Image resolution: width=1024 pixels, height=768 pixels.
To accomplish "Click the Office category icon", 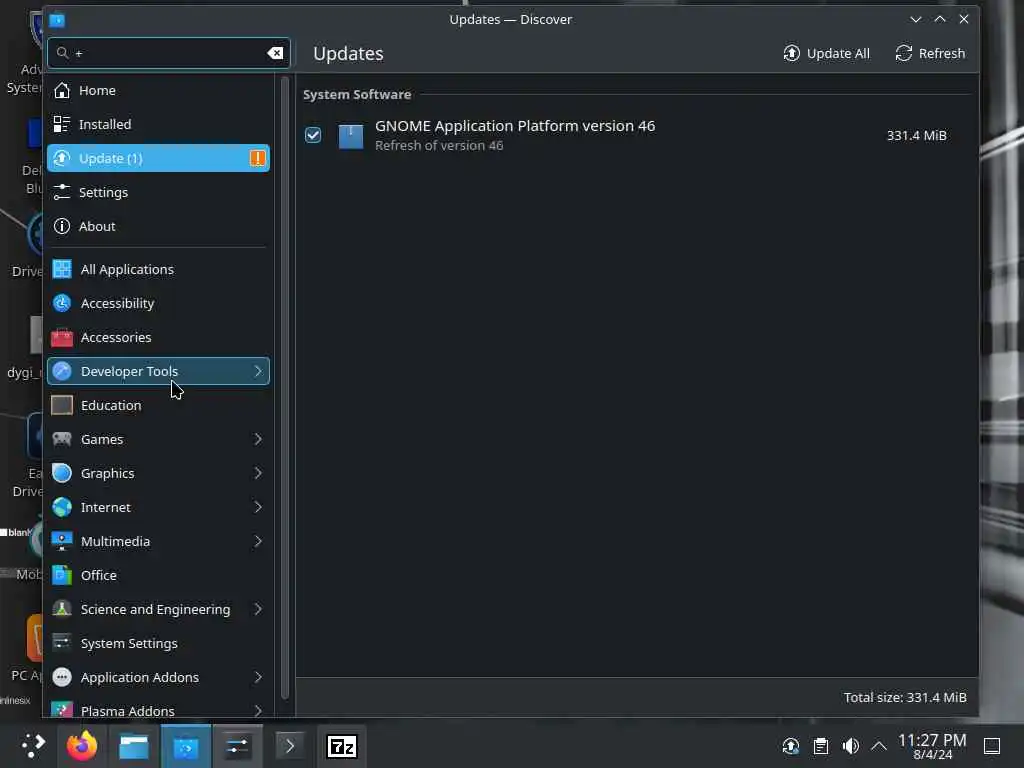I will [x=62, y=575].
